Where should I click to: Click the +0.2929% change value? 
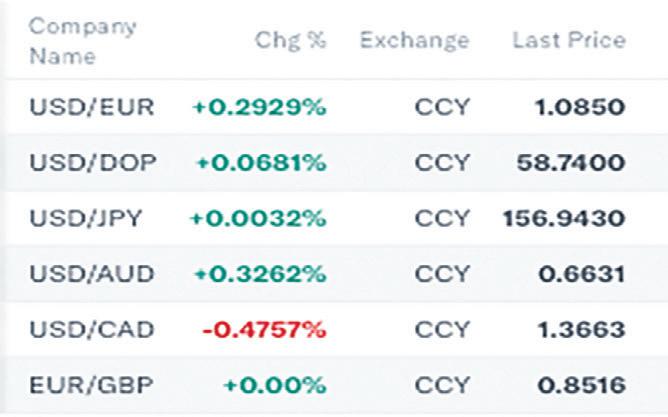click(259, 107)
